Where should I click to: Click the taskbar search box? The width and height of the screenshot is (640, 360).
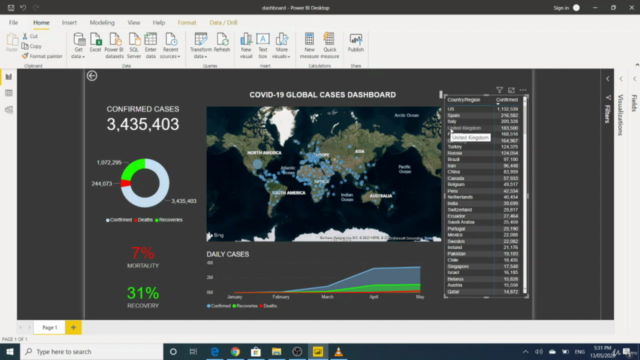click(91, 351)
